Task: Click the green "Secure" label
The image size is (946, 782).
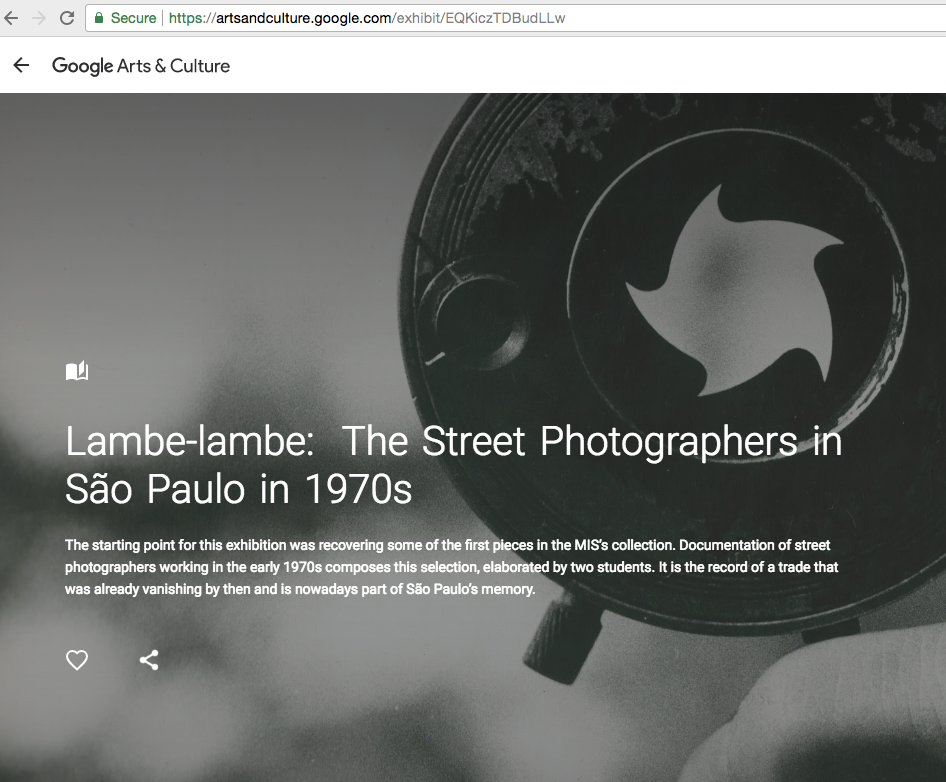Action: (x=133, y=18)
